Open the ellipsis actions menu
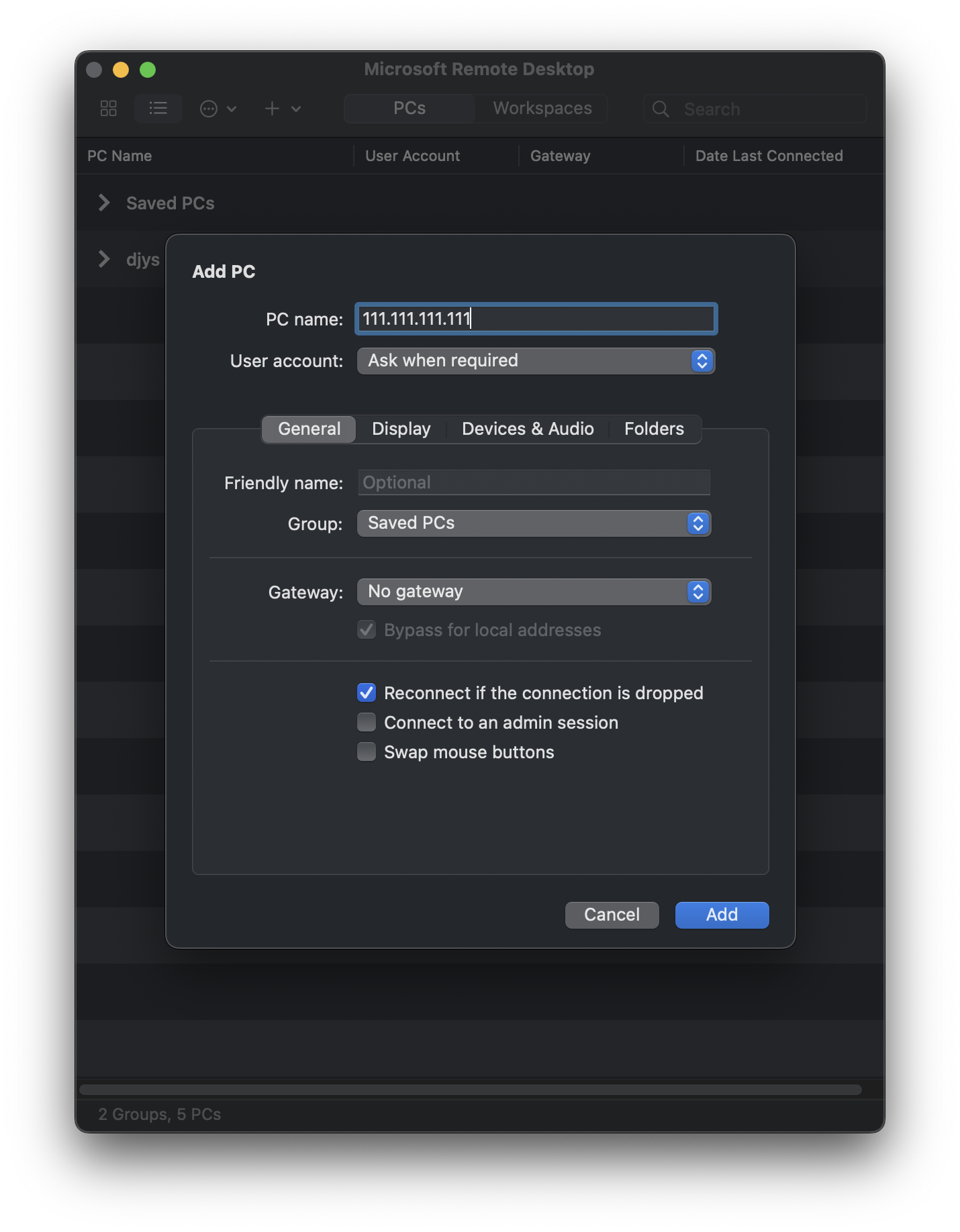The image size is (960, 1232). (x=218, y=109)
